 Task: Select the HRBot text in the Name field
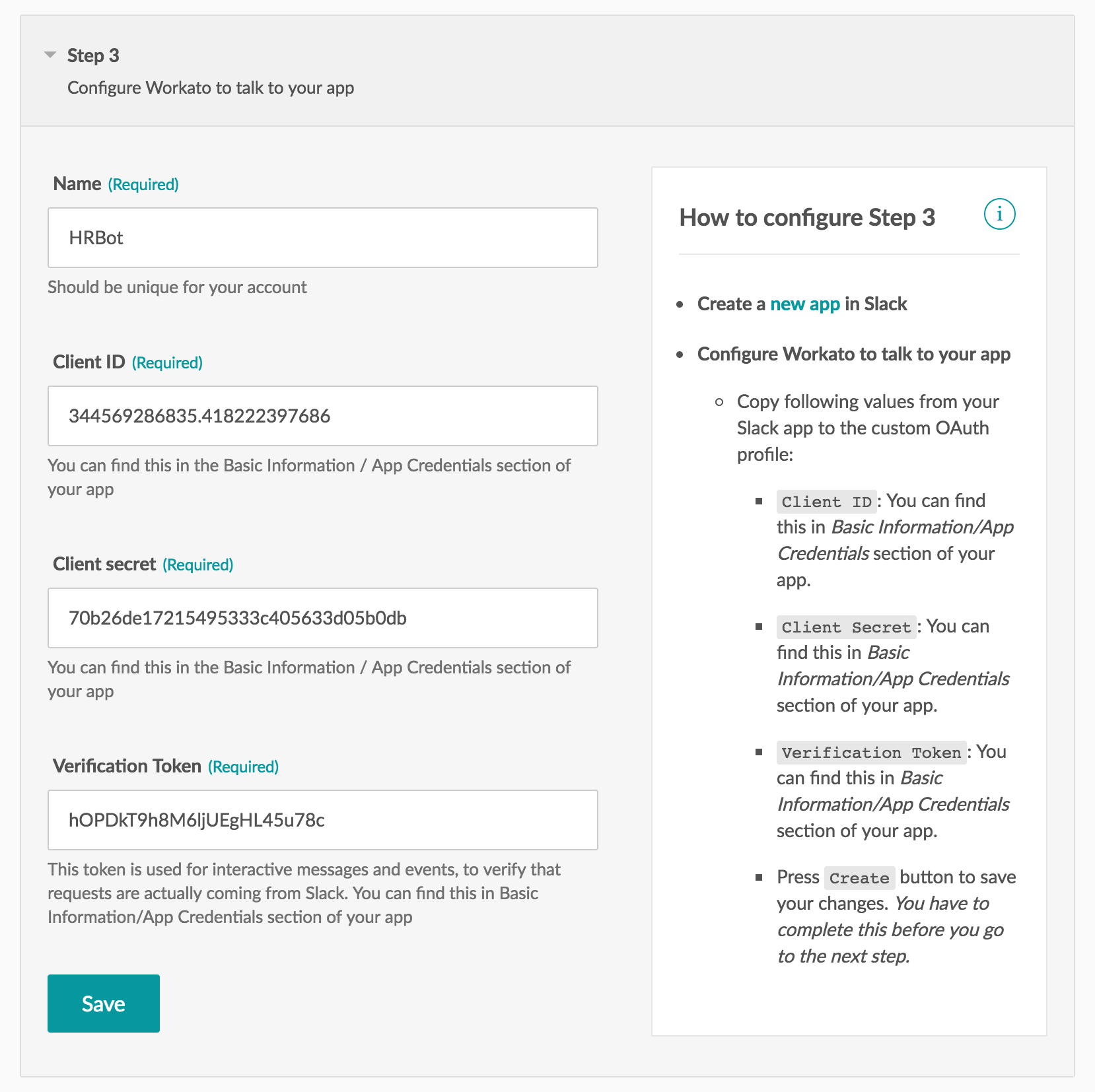(x=96, y=238)
